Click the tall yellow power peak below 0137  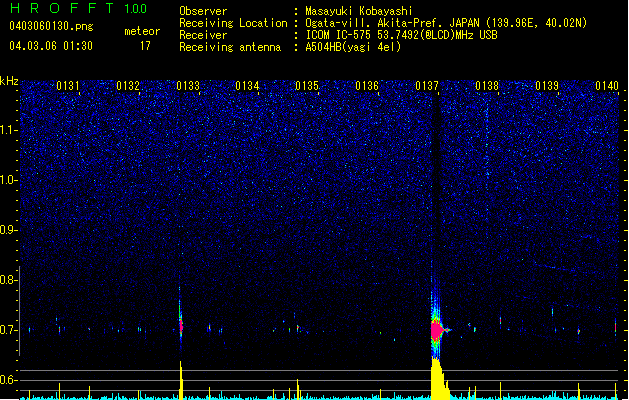click(439, 379)
